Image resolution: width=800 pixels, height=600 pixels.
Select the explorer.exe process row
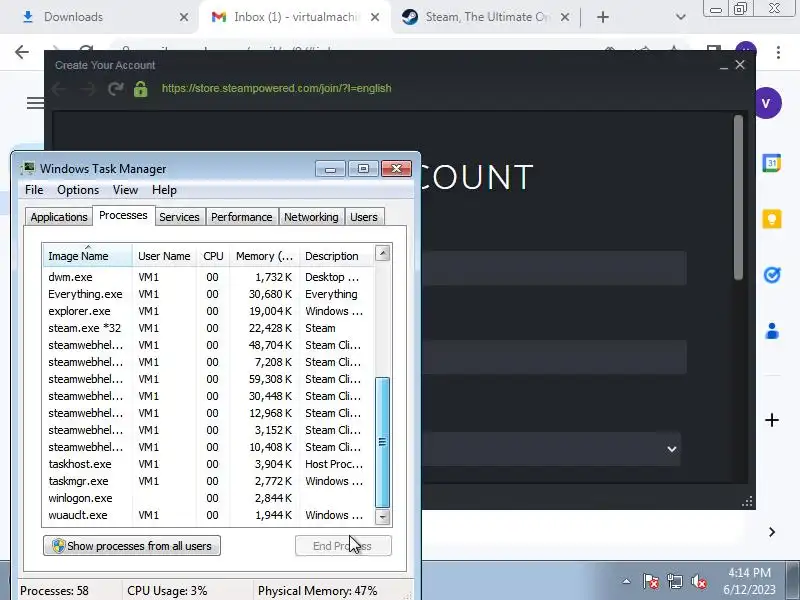point(208,311)
